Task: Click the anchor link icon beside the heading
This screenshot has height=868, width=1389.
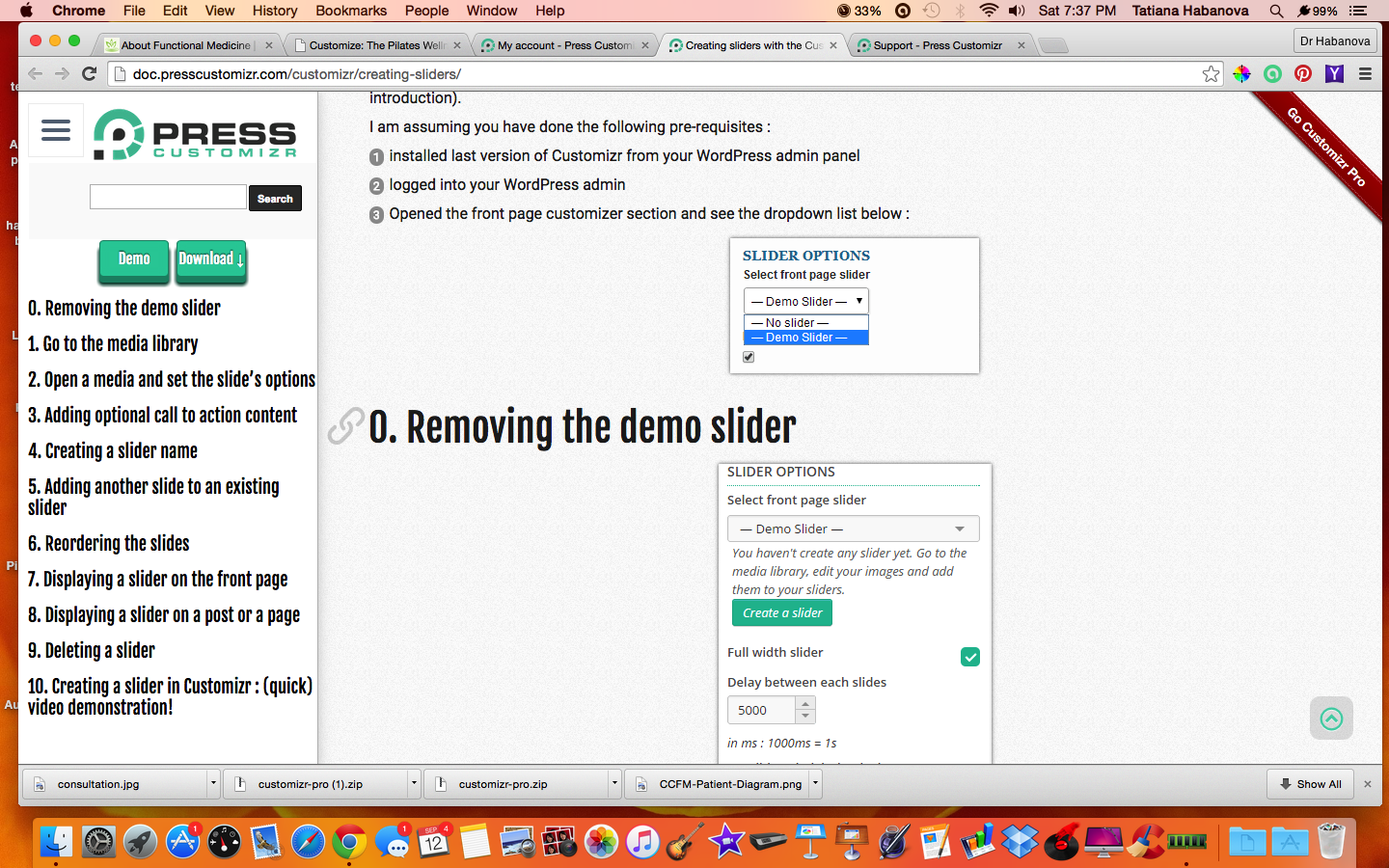Action: click(x=345, y=426)
